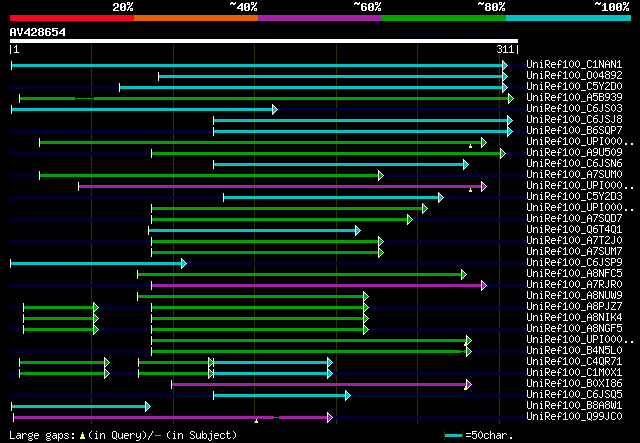Image resolution: width=640 pixels, height=443 pixels.
Task: Click the green alignment bar of A9U509 row
Action: click(329, 154)
